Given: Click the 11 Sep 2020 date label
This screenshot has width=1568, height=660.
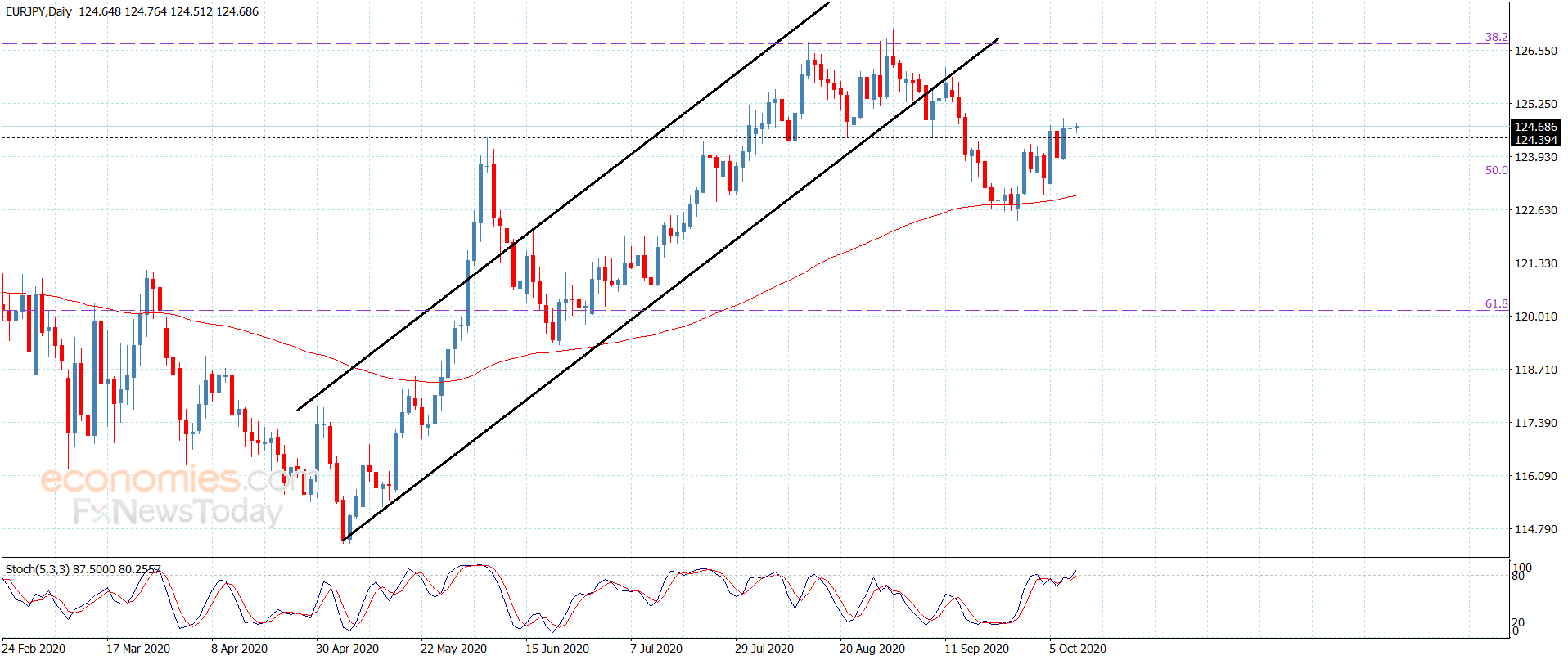Looking at the screenshot, I should coord(976,649).
